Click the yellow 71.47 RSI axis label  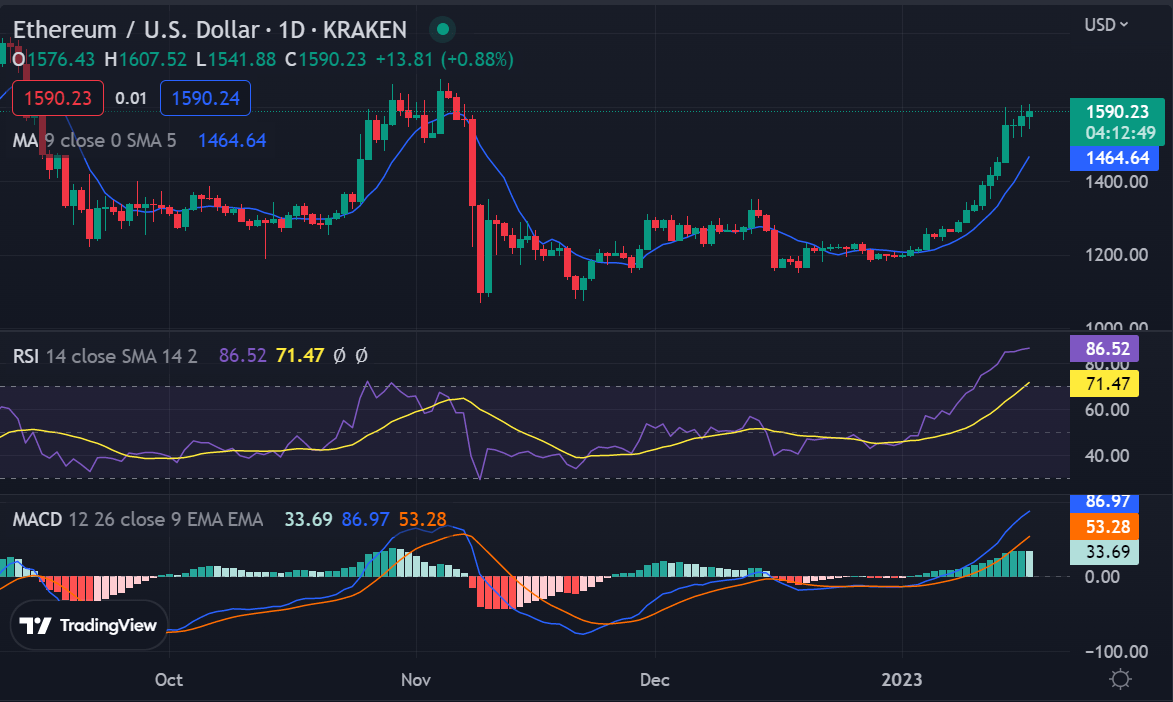(x=1104, y=384)
